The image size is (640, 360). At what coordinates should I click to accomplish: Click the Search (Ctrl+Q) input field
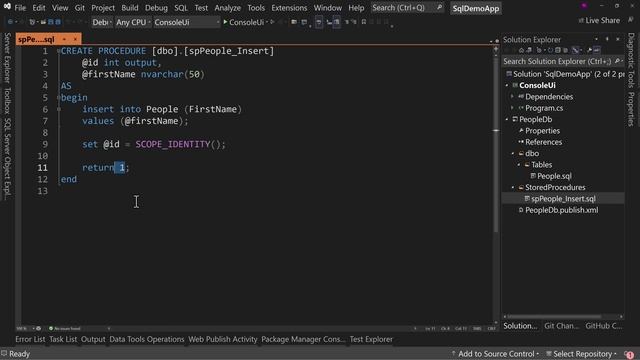[x=407, y=8]
